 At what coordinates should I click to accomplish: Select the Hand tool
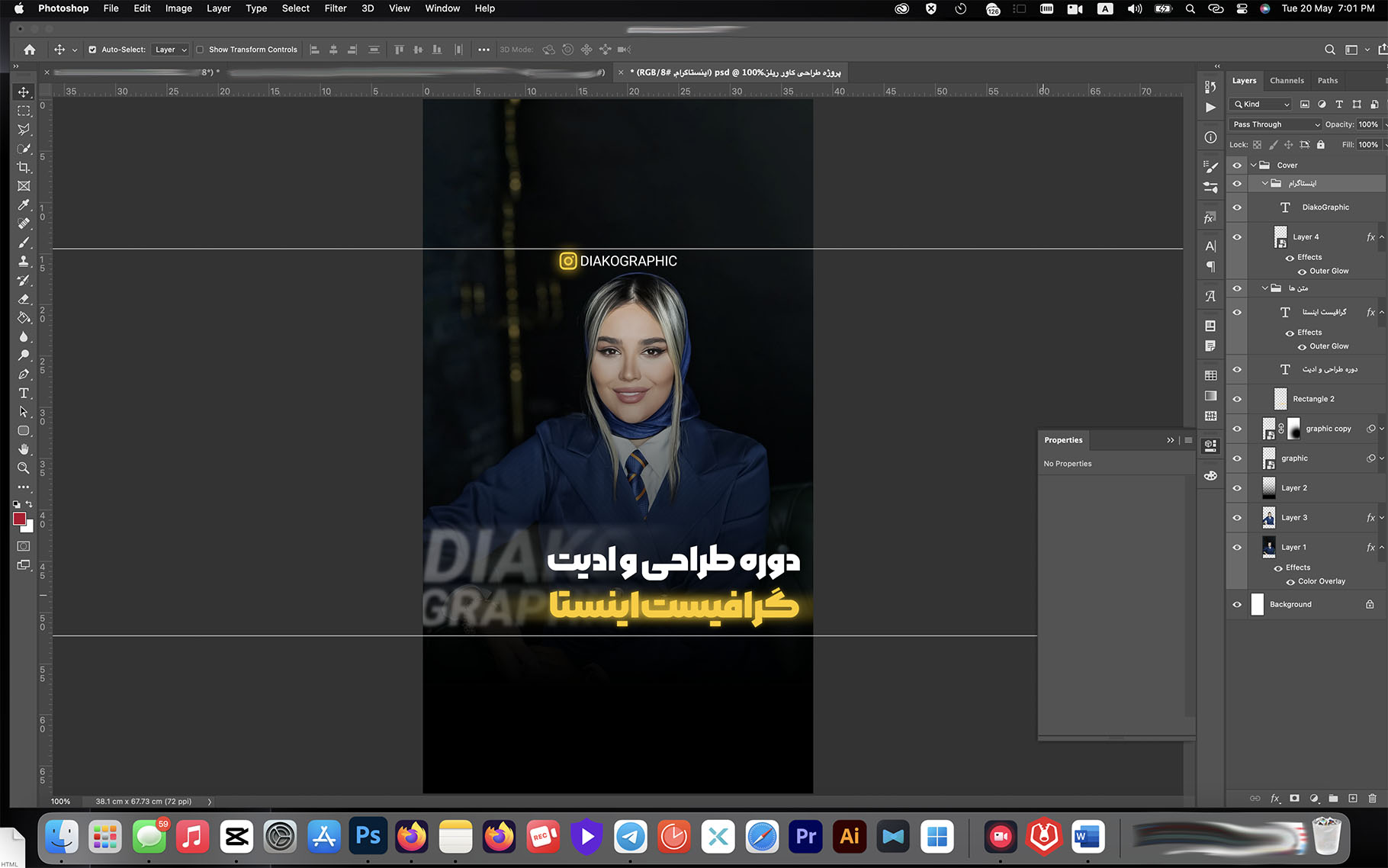pos(24,449)
